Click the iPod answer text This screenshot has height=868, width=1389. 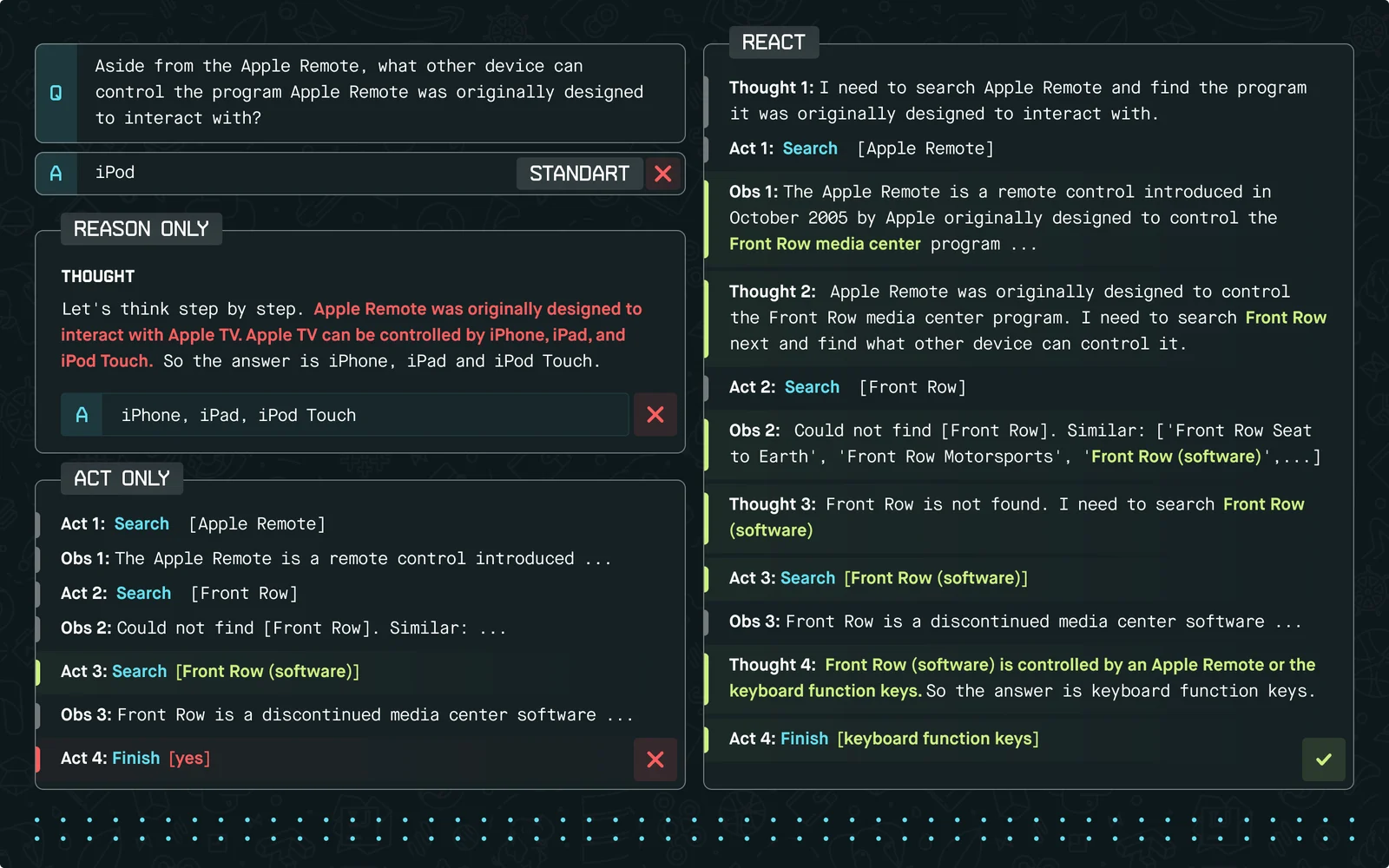[x=115, y=172]
